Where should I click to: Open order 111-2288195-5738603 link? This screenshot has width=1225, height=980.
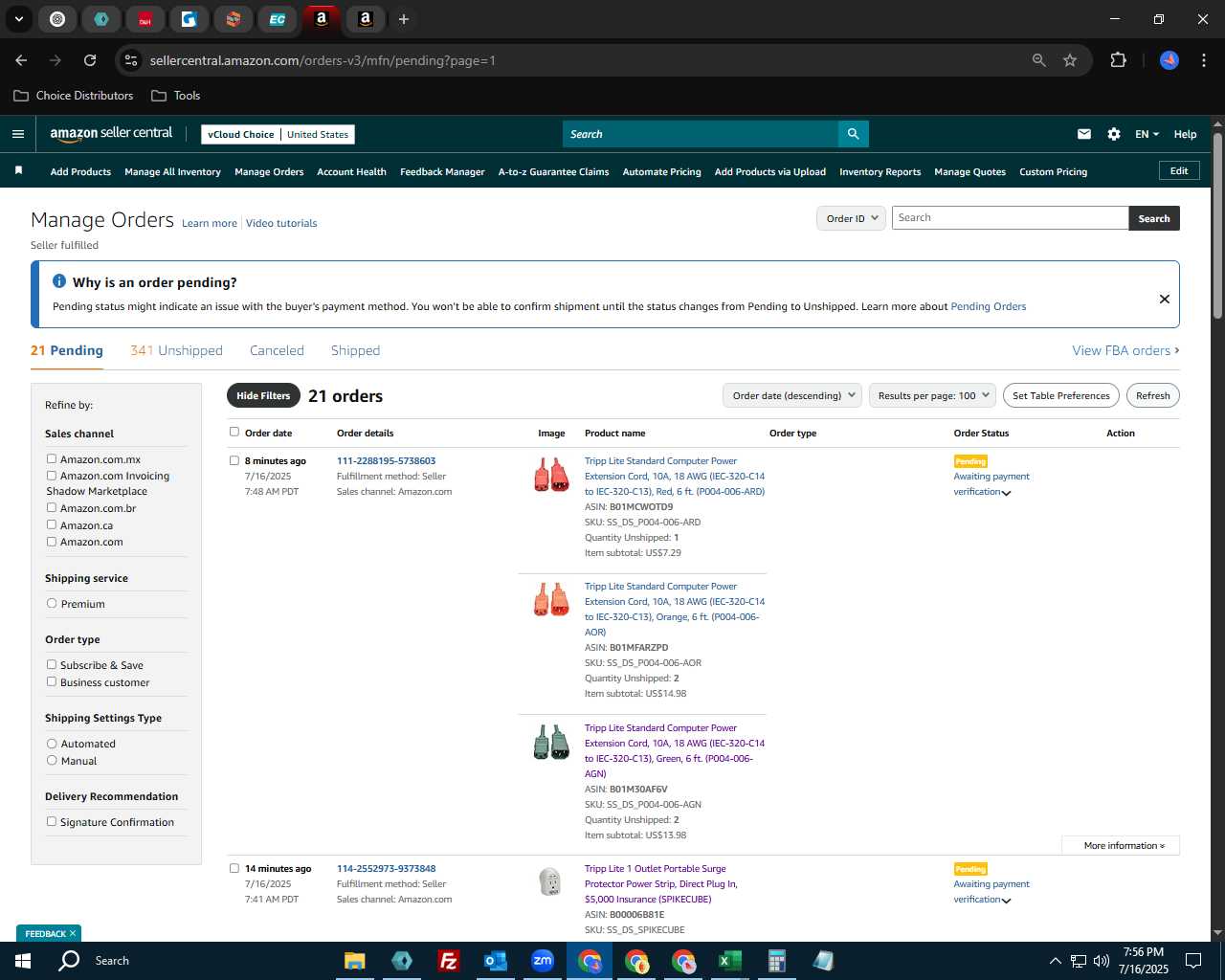(386, 460)
